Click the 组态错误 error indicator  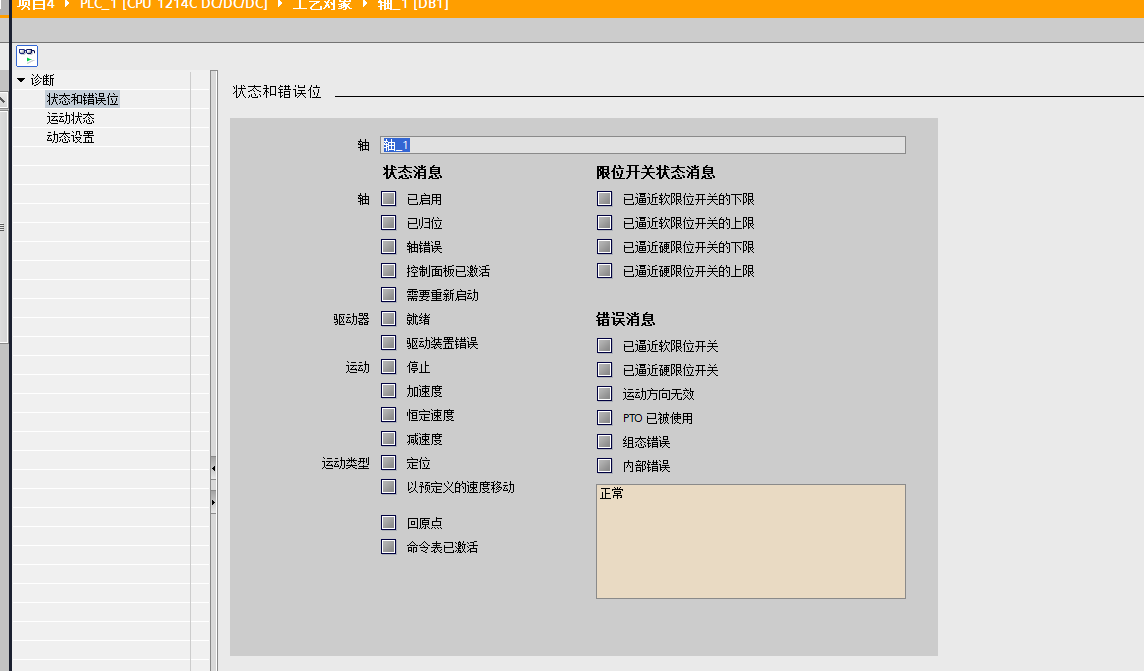pos(604,442)
